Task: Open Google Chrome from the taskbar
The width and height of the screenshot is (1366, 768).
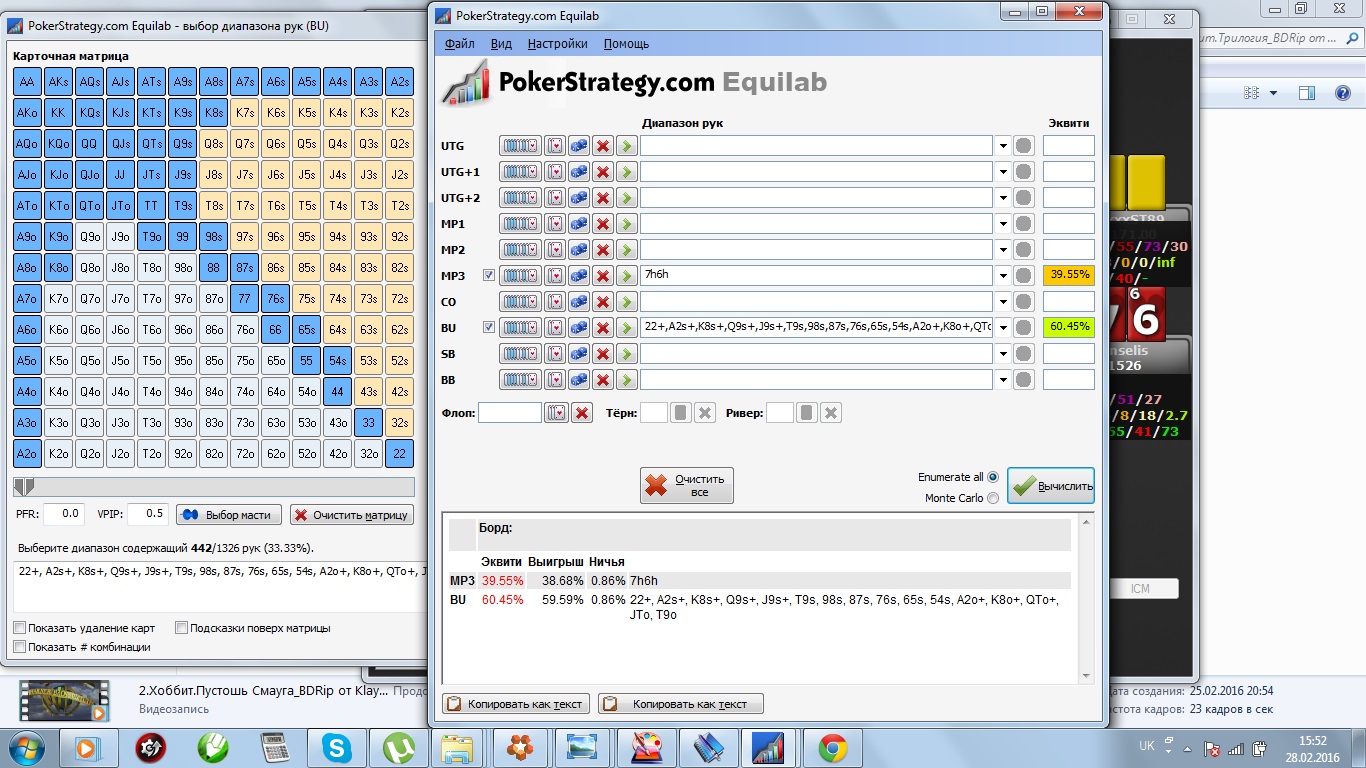Action: click(832, 747)
